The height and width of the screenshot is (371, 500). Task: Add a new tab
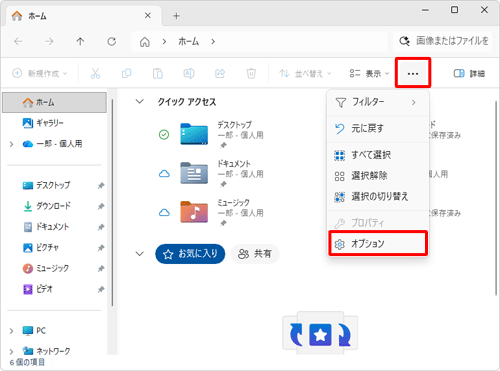[176, 16]
